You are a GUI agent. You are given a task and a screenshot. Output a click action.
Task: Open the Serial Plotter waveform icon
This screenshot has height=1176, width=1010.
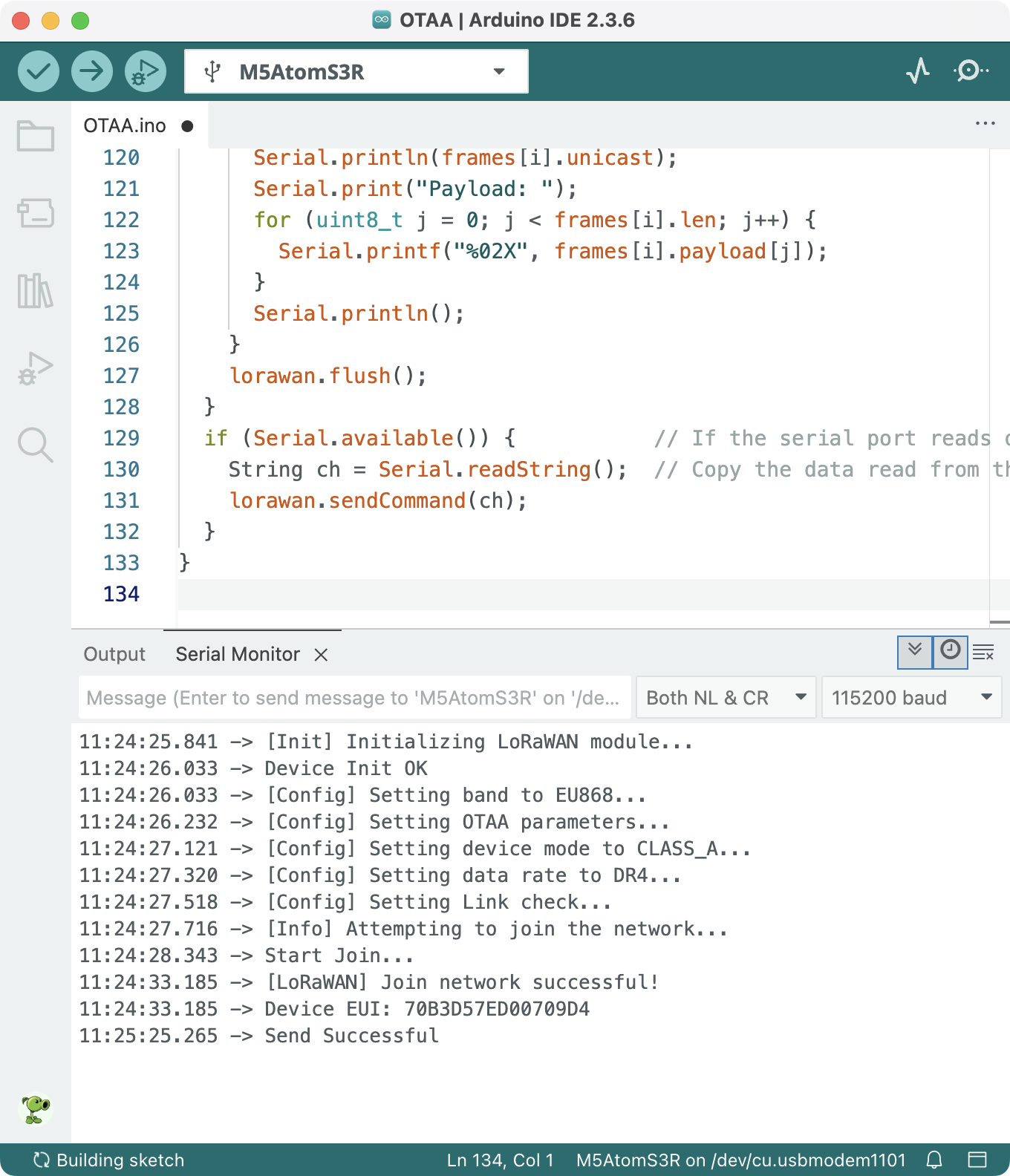pyautogui.click(x=919, y=71)
